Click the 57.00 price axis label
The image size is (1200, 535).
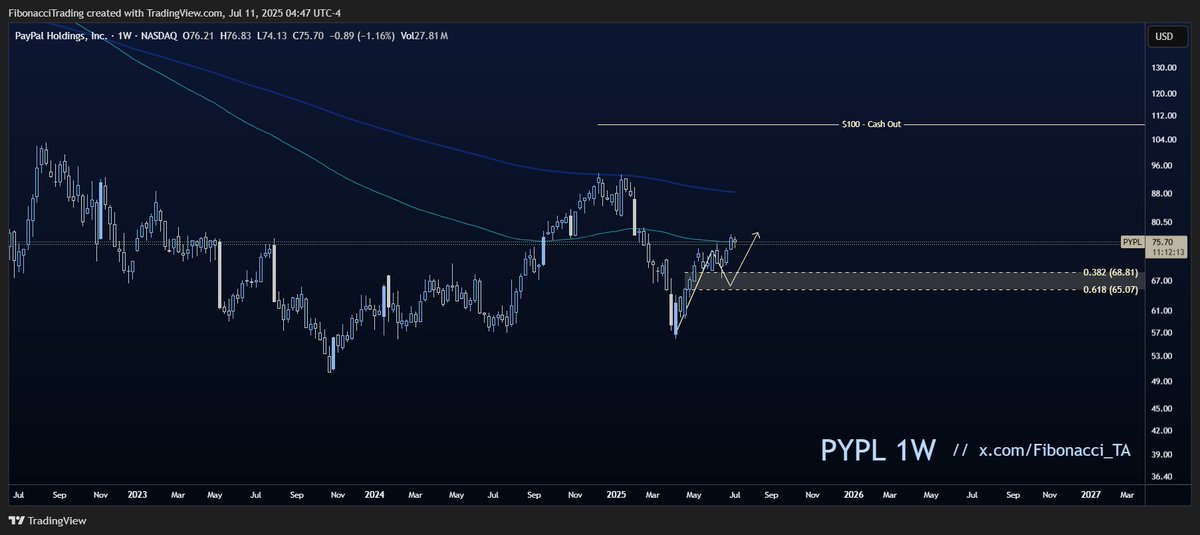point(1161,332)
